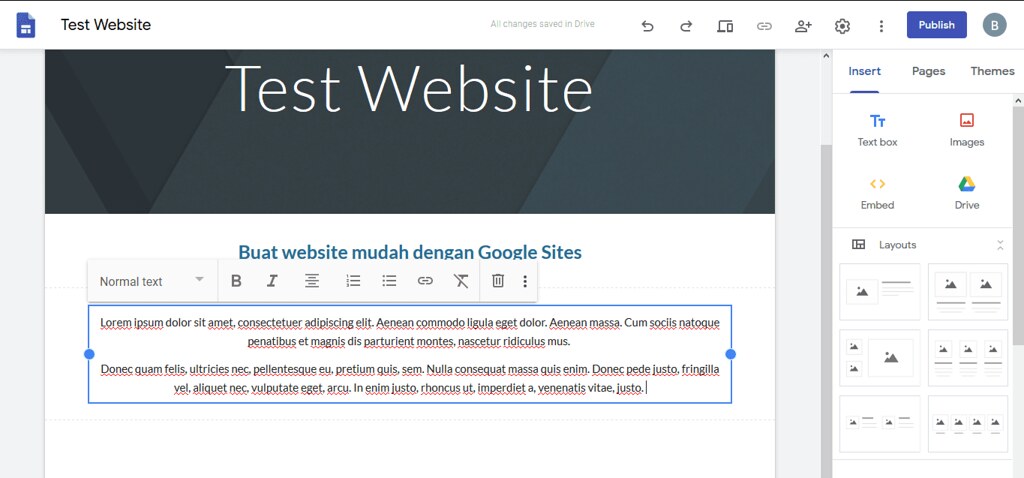
Task: Choose layout with one image and text
Action: [x=880, y=292]
